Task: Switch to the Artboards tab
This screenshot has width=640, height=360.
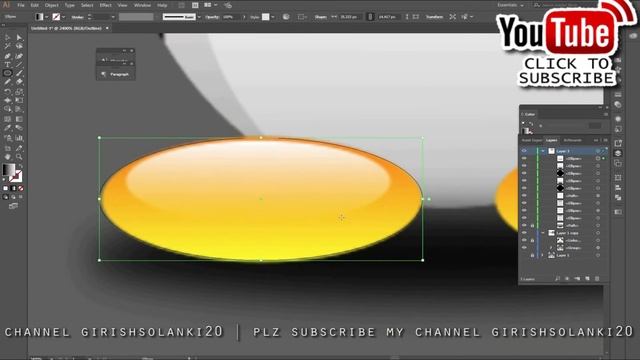Action: click(572, 140)
